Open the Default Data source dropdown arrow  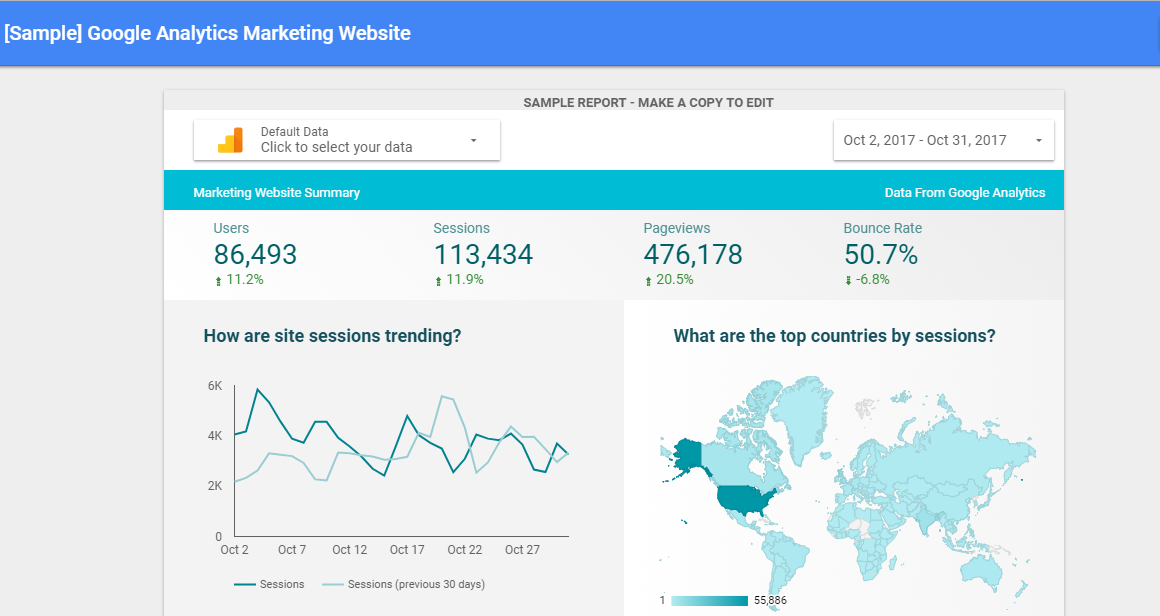[x=473, y=140]
